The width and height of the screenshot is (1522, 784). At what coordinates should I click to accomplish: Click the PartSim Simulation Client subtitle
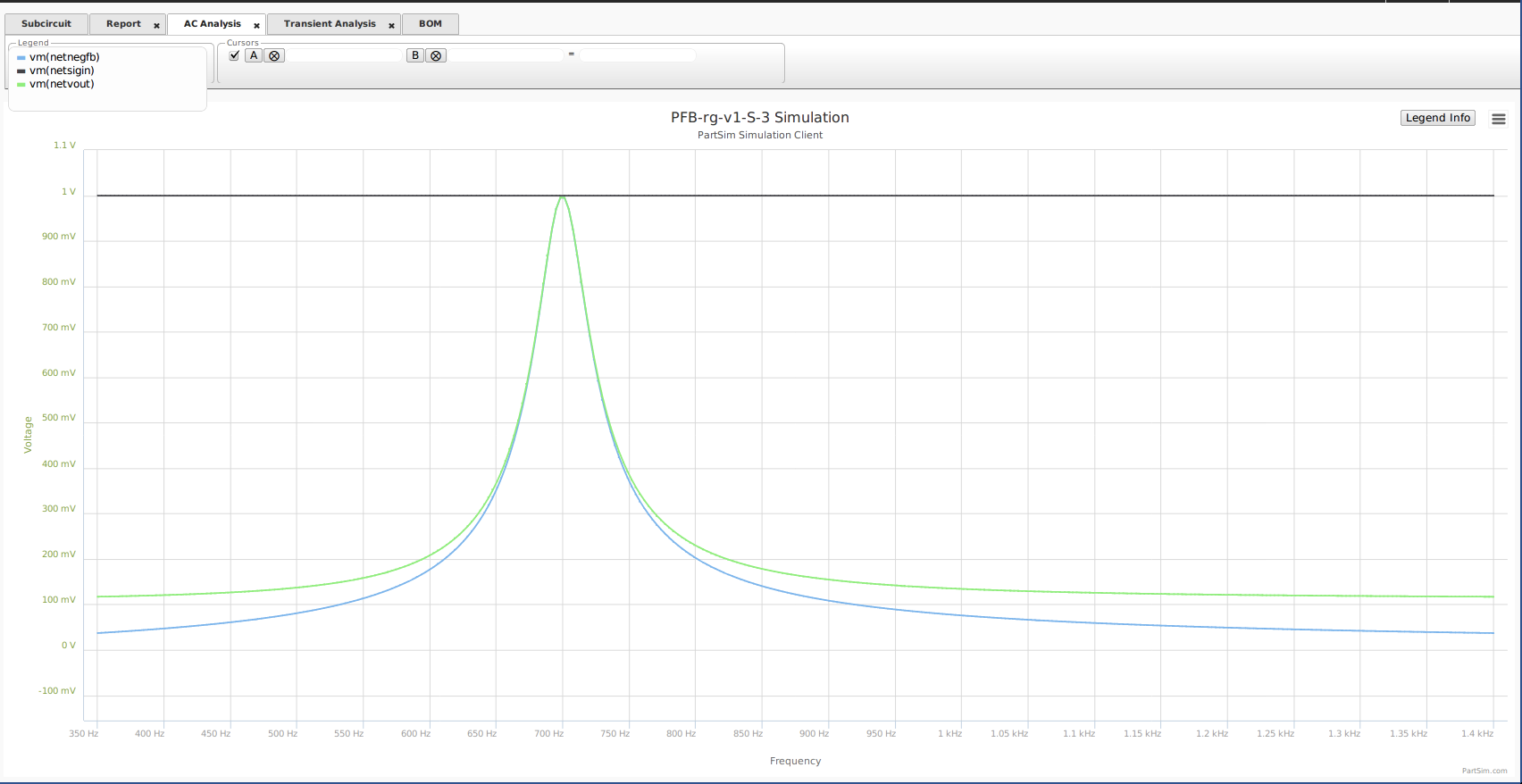point(760,136)
